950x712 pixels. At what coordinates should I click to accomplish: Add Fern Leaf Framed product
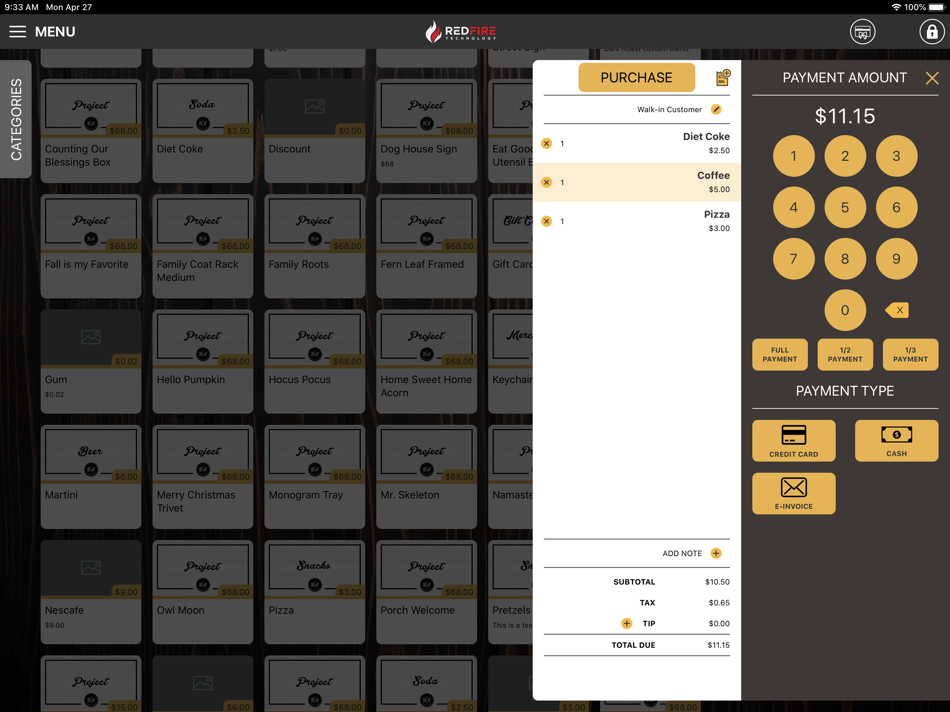pyautogui.click(x=427, y=246)
